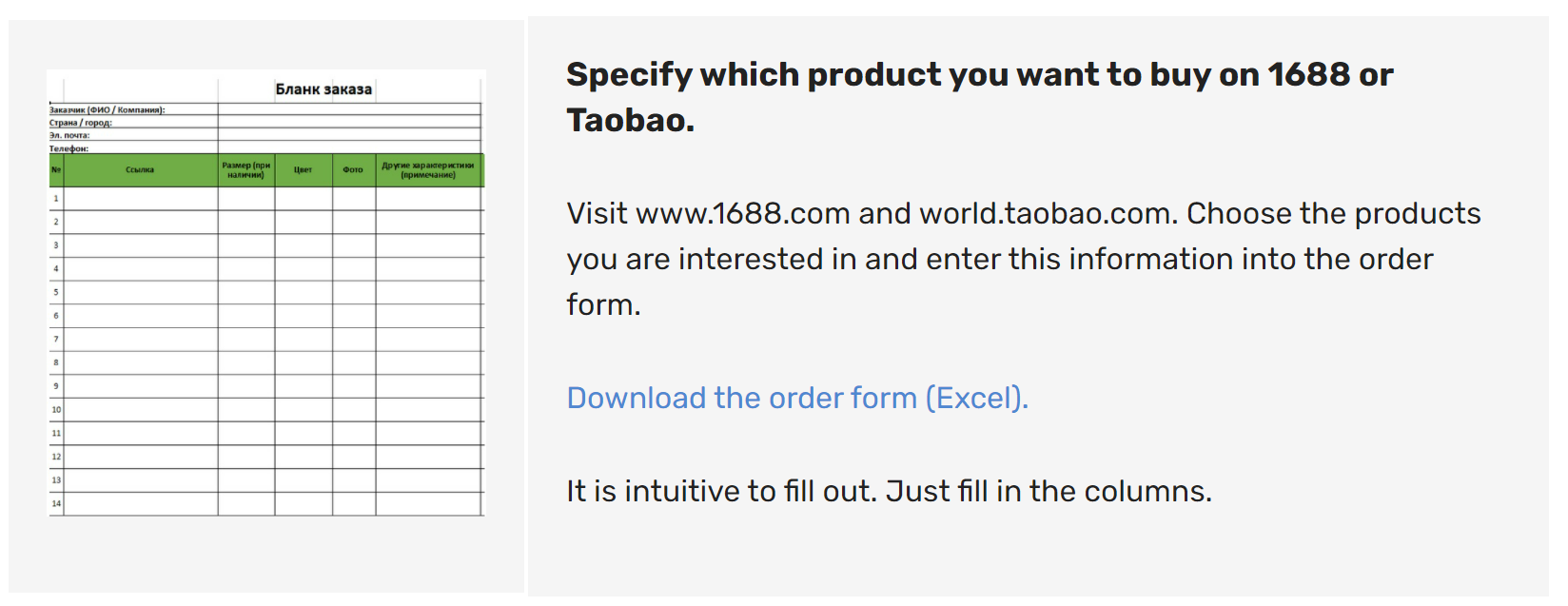1568x606 pixels.
Task: Select the 'Другие характеристики (примечание)' header
Action: [x=429, y=170]
